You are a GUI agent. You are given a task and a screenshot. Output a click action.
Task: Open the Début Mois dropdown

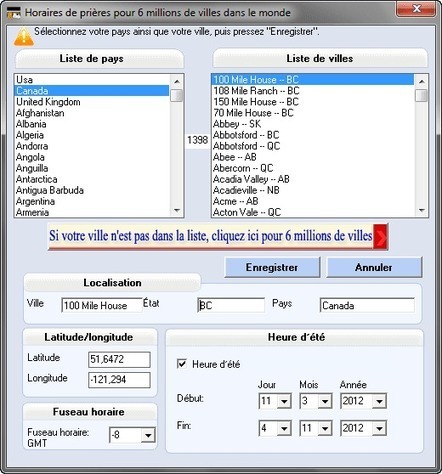click(325, 401)
